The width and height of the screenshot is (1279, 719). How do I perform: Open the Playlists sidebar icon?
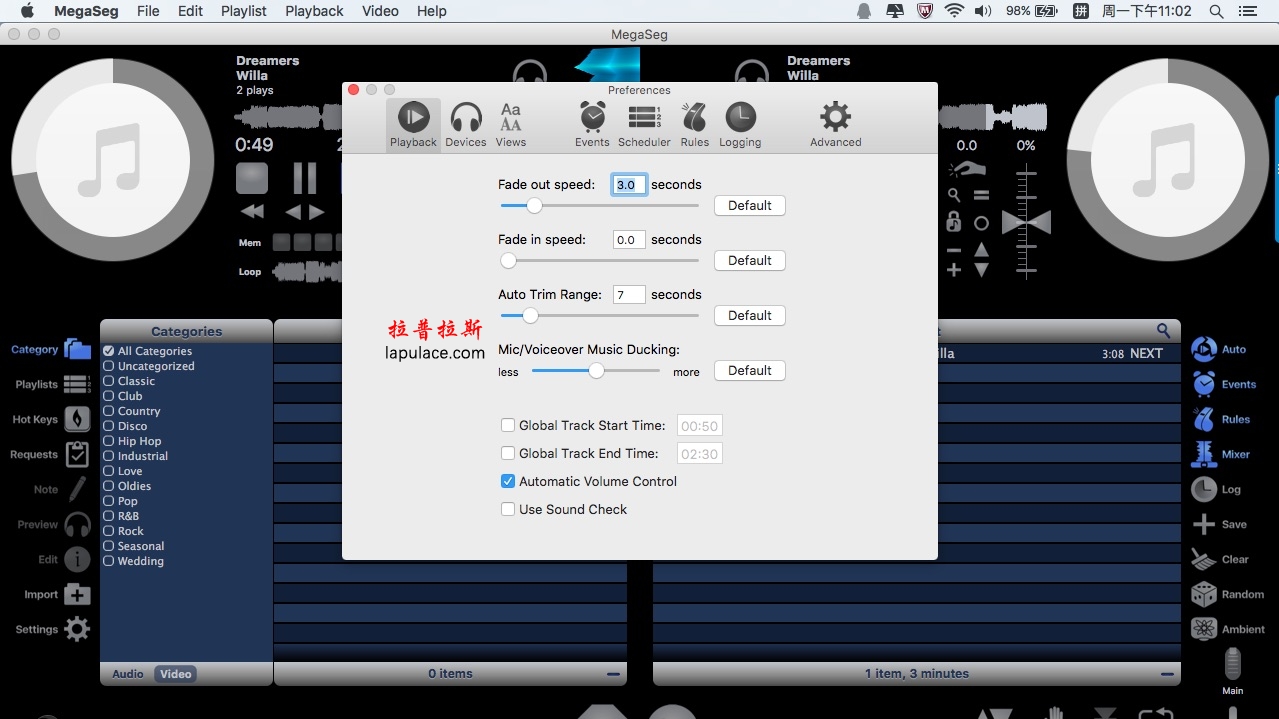[x=77, y=384]
